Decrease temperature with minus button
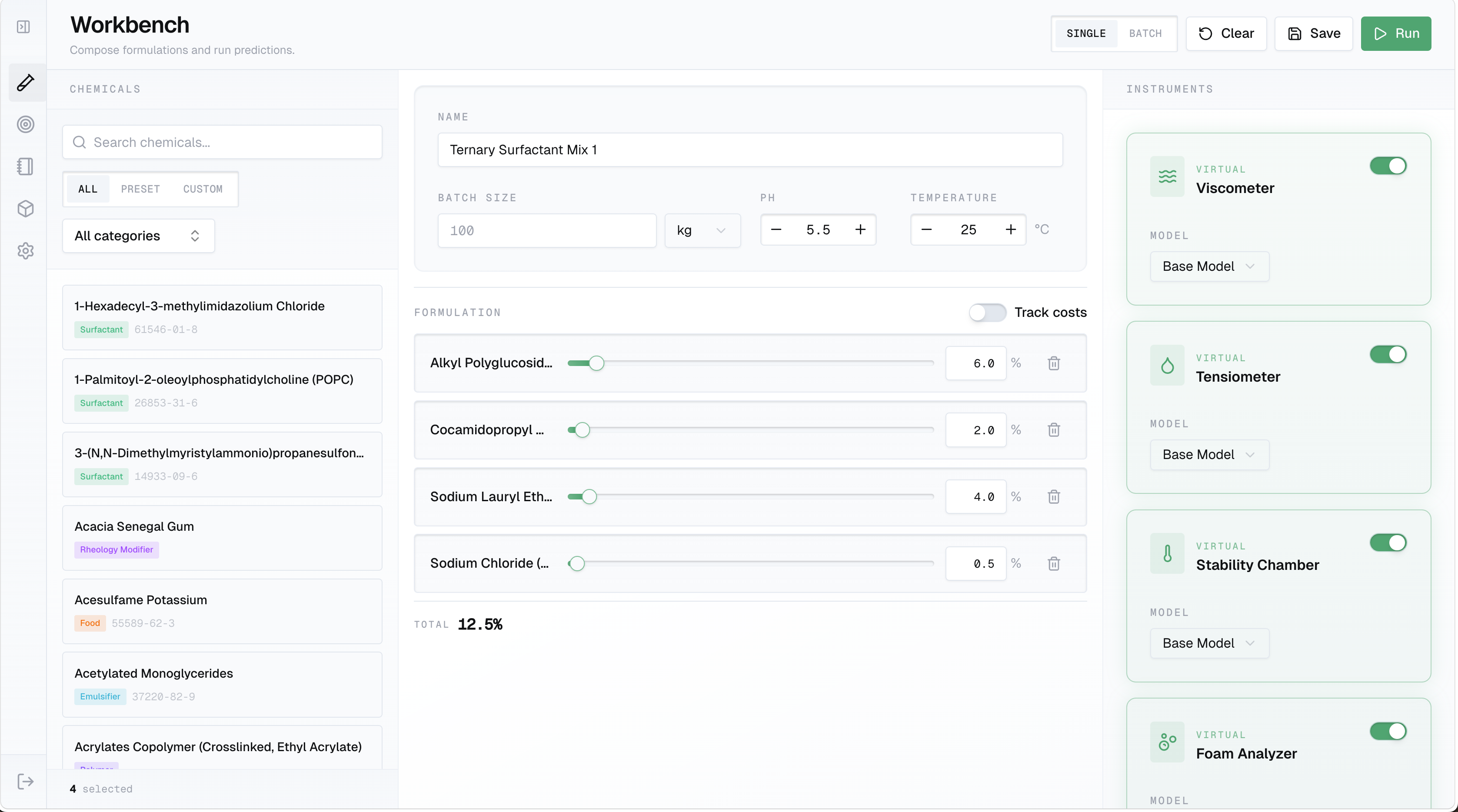 [x=926, y=230]
